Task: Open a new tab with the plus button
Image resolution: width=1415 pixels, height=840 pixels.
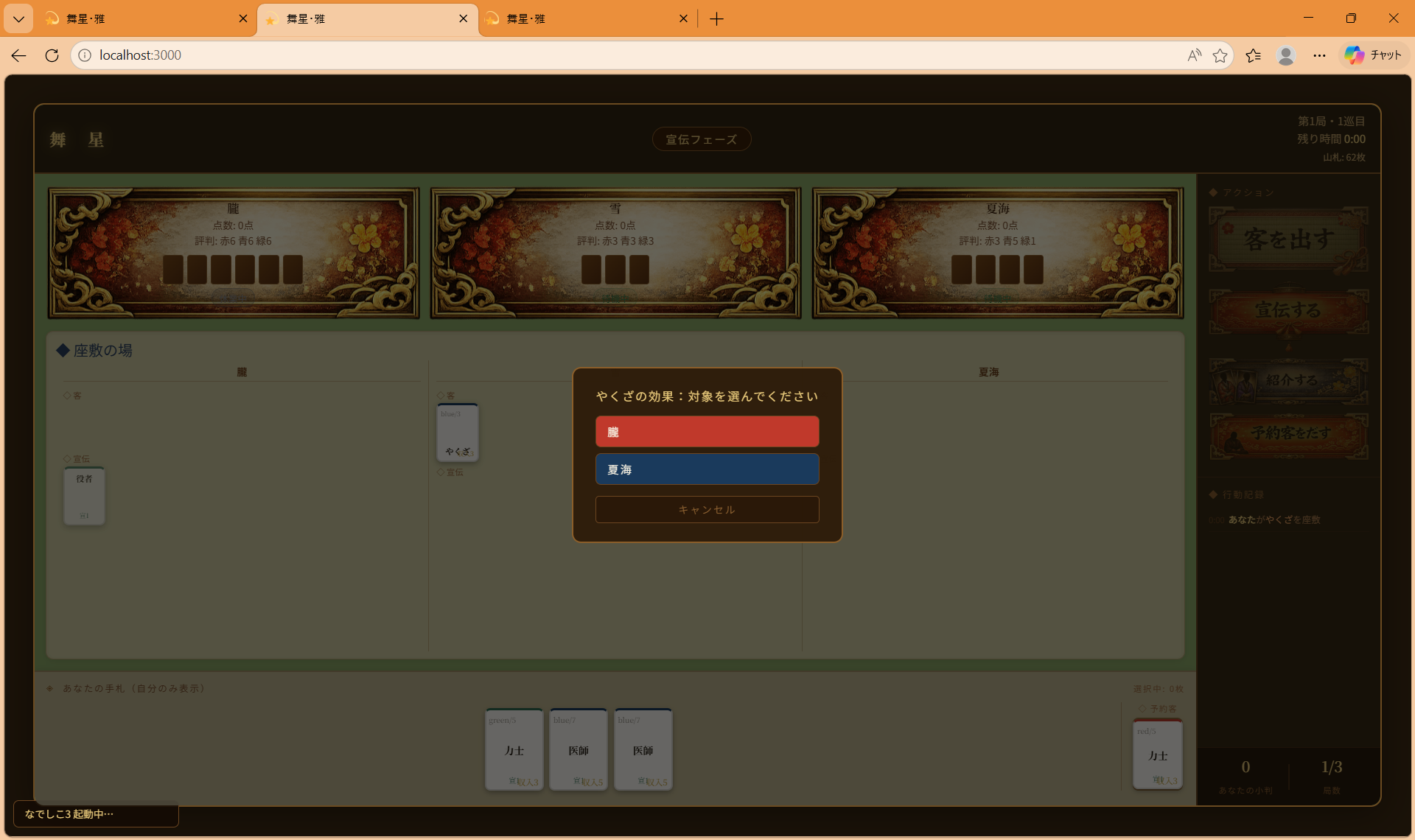Action: (716, 19)
